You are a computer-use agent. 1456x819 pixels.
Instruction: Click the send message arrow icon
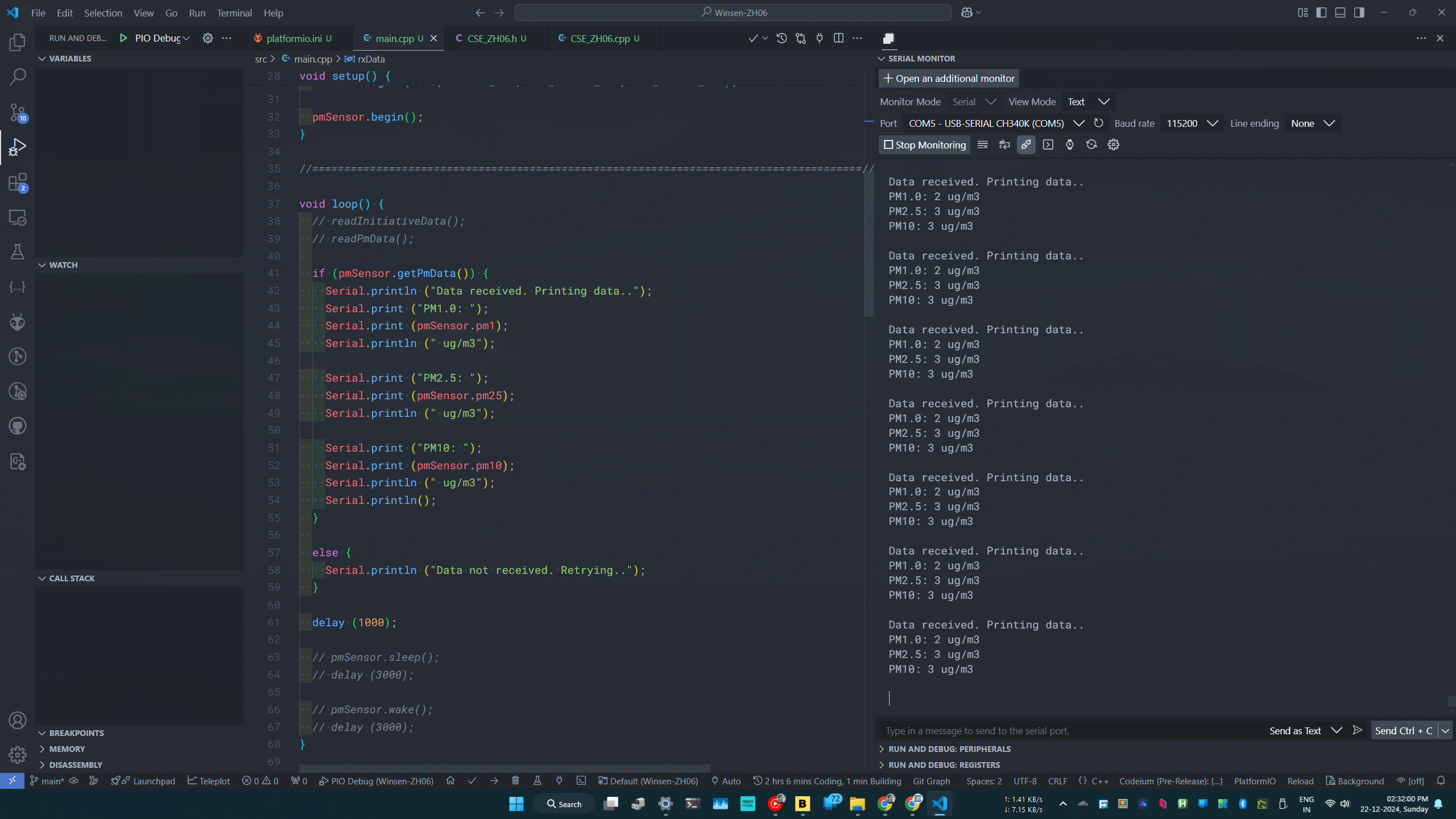click(x=1358, y=730)
